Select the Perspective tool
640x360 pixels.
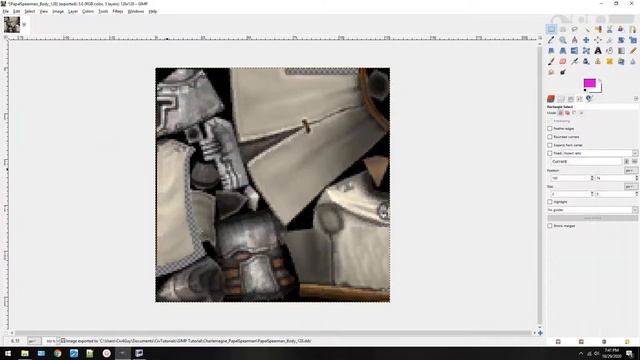pos(563,51)
